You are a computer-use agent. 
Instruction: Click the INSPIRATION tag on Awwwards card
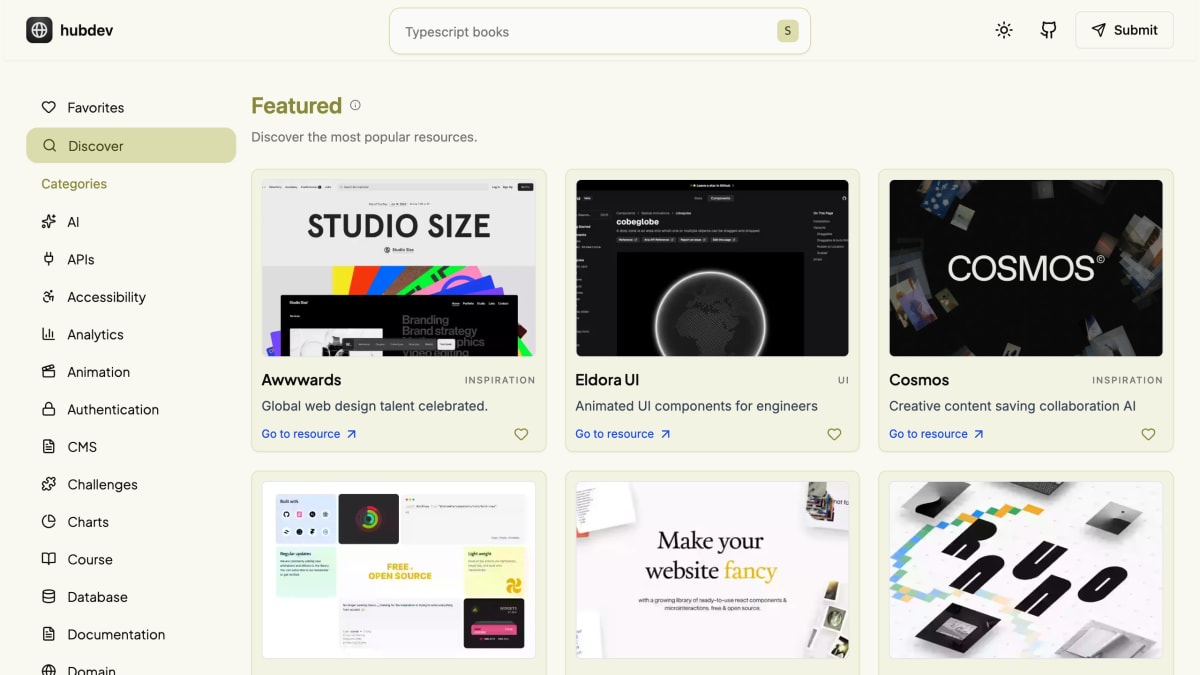pyautogui.click(x=500, y=380)
